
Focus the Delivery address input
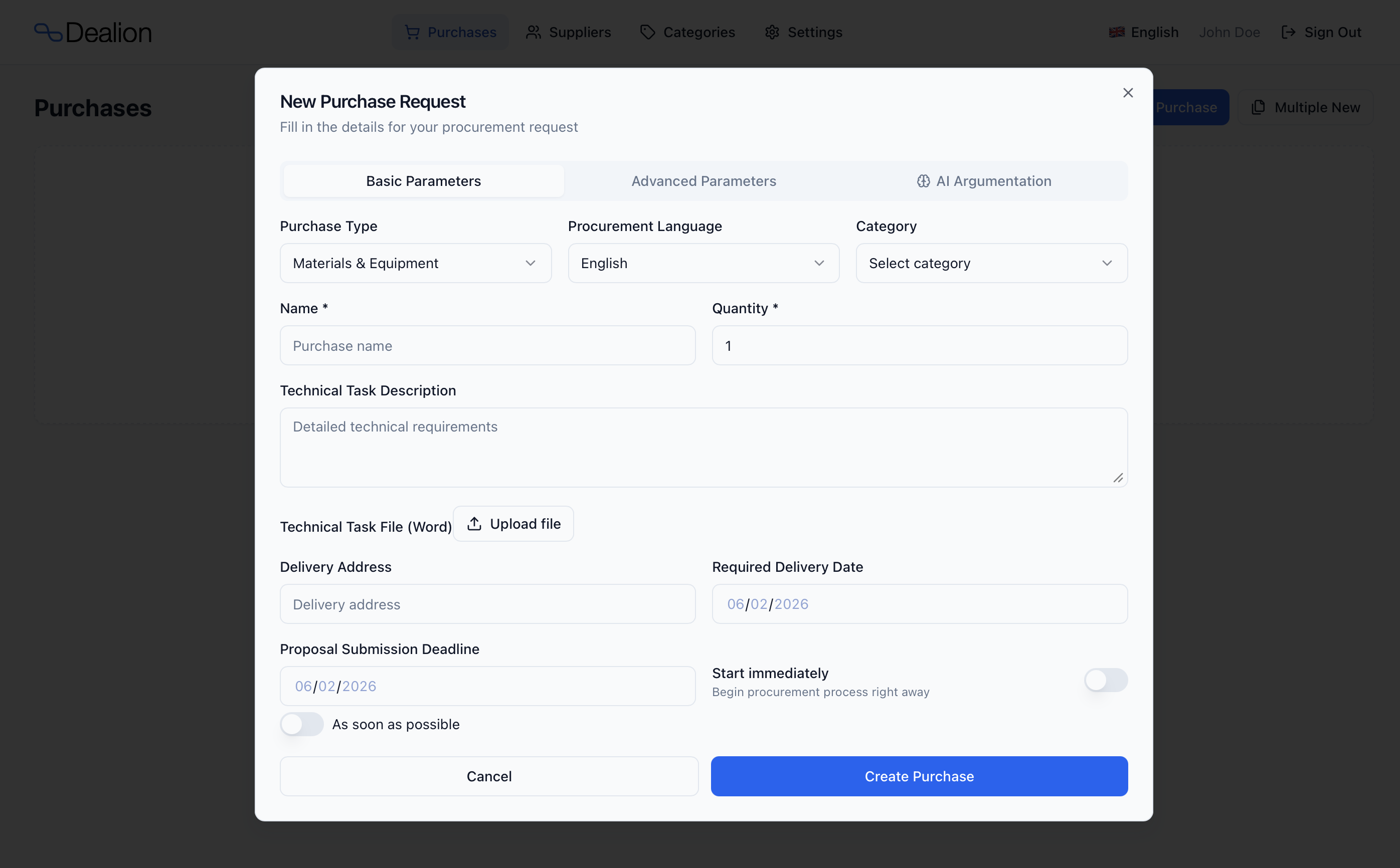click(487, 604)
